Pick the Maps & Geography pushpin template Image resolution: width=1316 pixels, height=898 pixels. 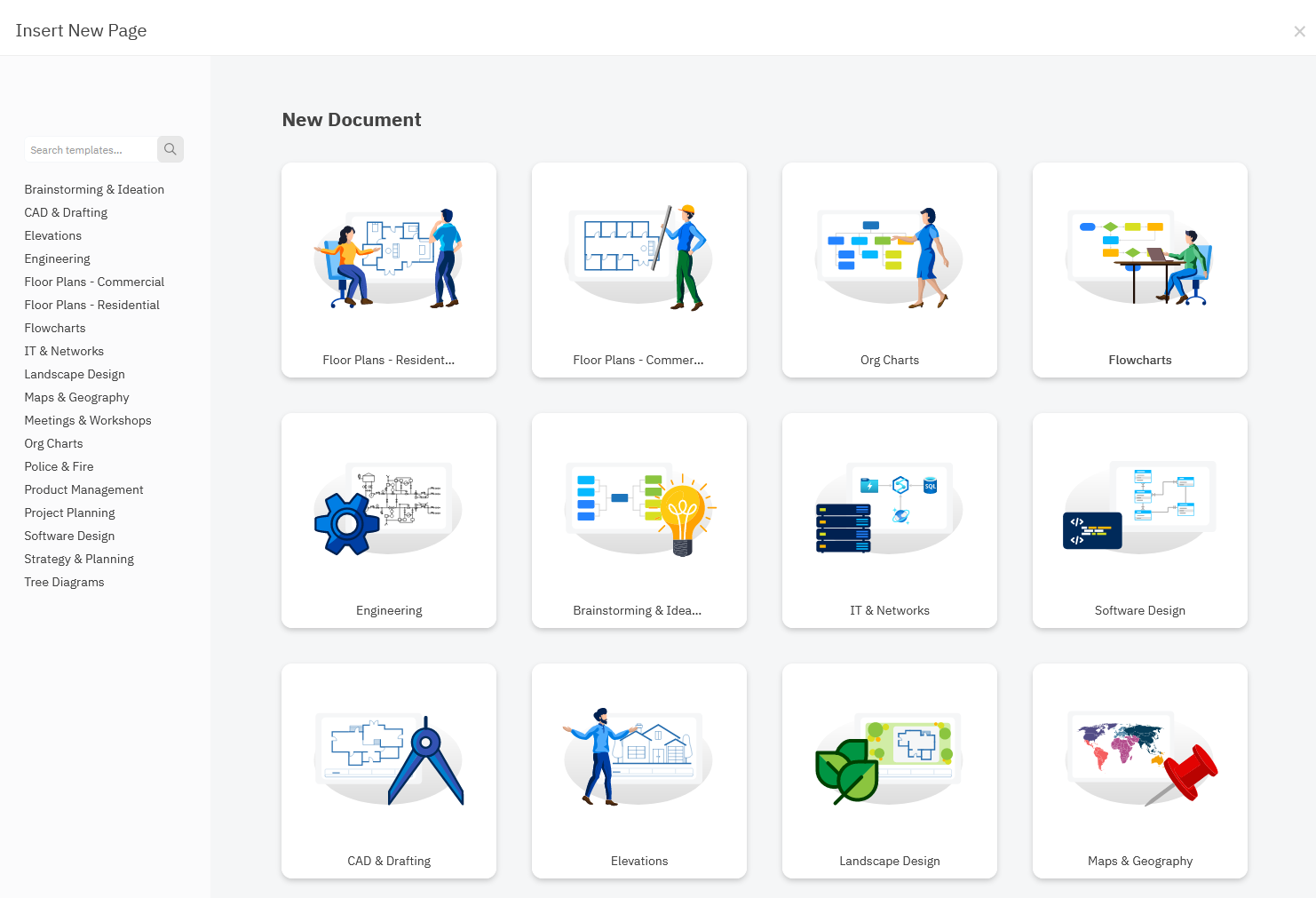click(x=1140, y=771)
